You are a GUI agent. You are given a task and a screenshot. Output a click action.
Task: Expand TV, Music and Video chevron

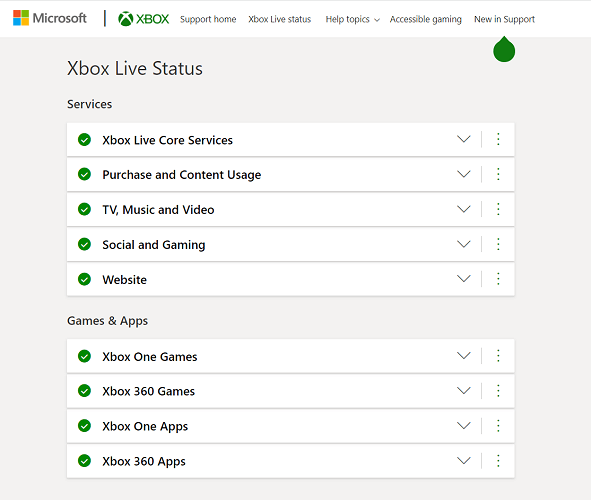click(464, 209)
